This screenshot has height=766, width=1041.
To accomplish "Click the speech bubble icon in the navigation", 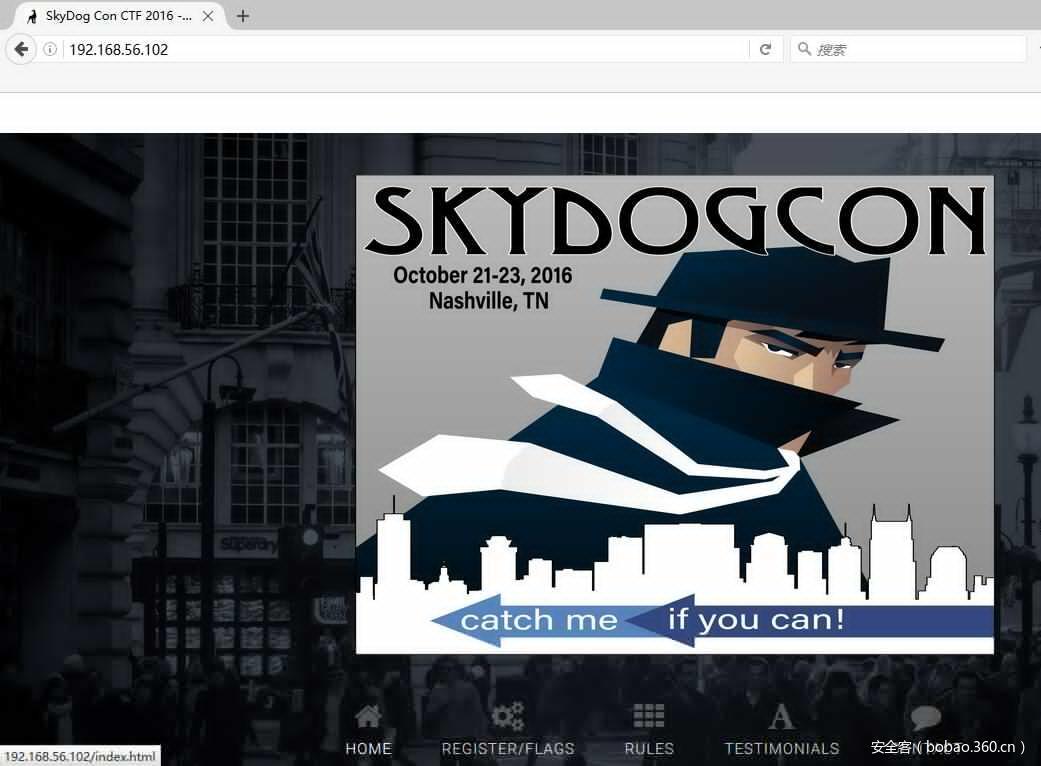I will pos(926,718).
